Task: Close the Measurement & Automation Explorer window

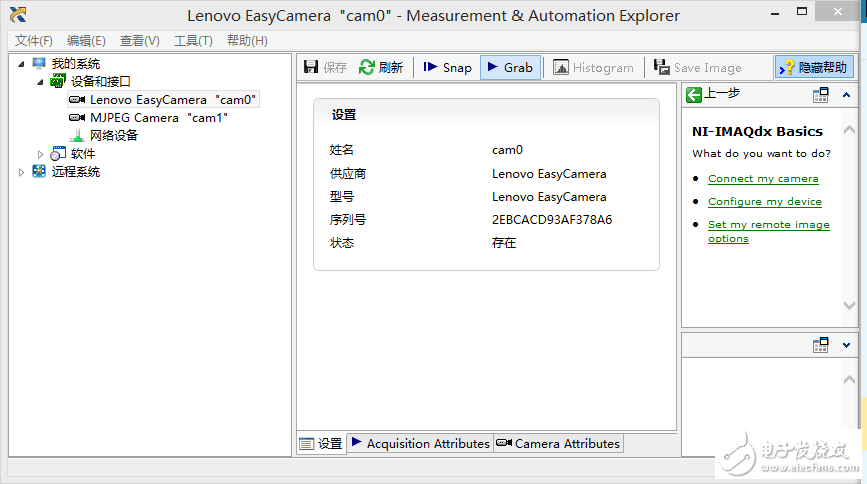Action: tap(838, 12)
